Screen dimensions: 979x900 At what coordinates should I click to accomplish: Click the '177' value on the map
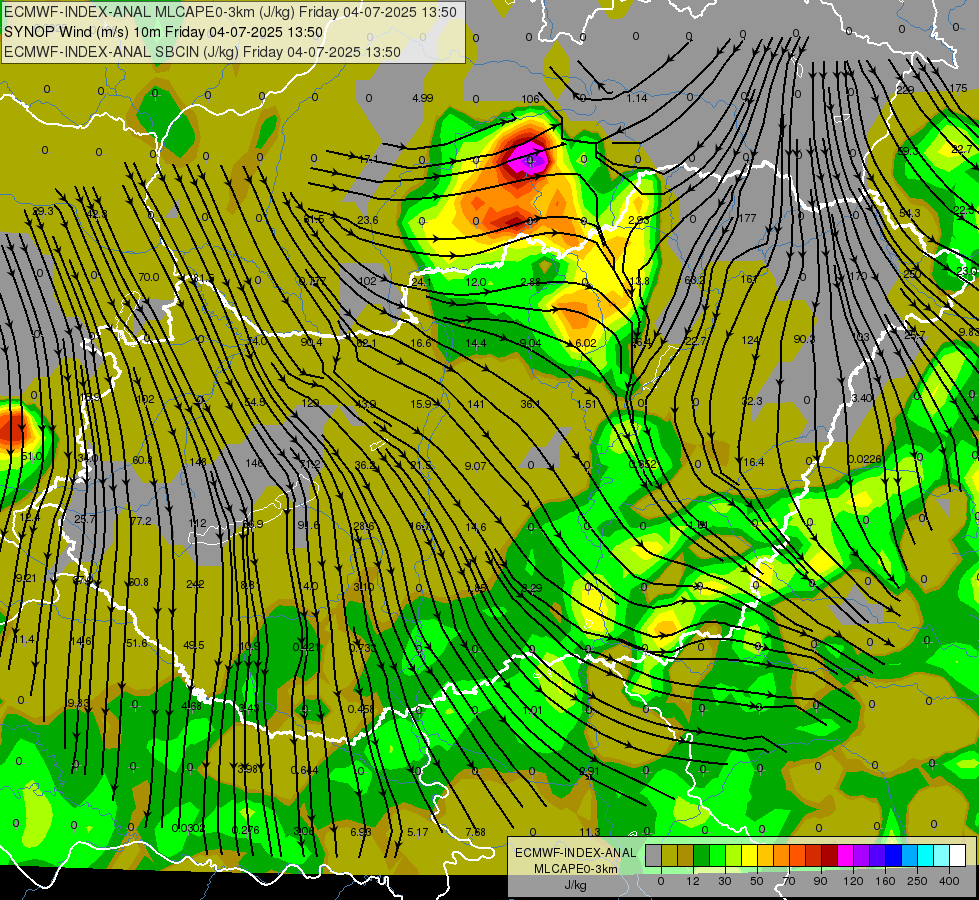tap(747, 218)
